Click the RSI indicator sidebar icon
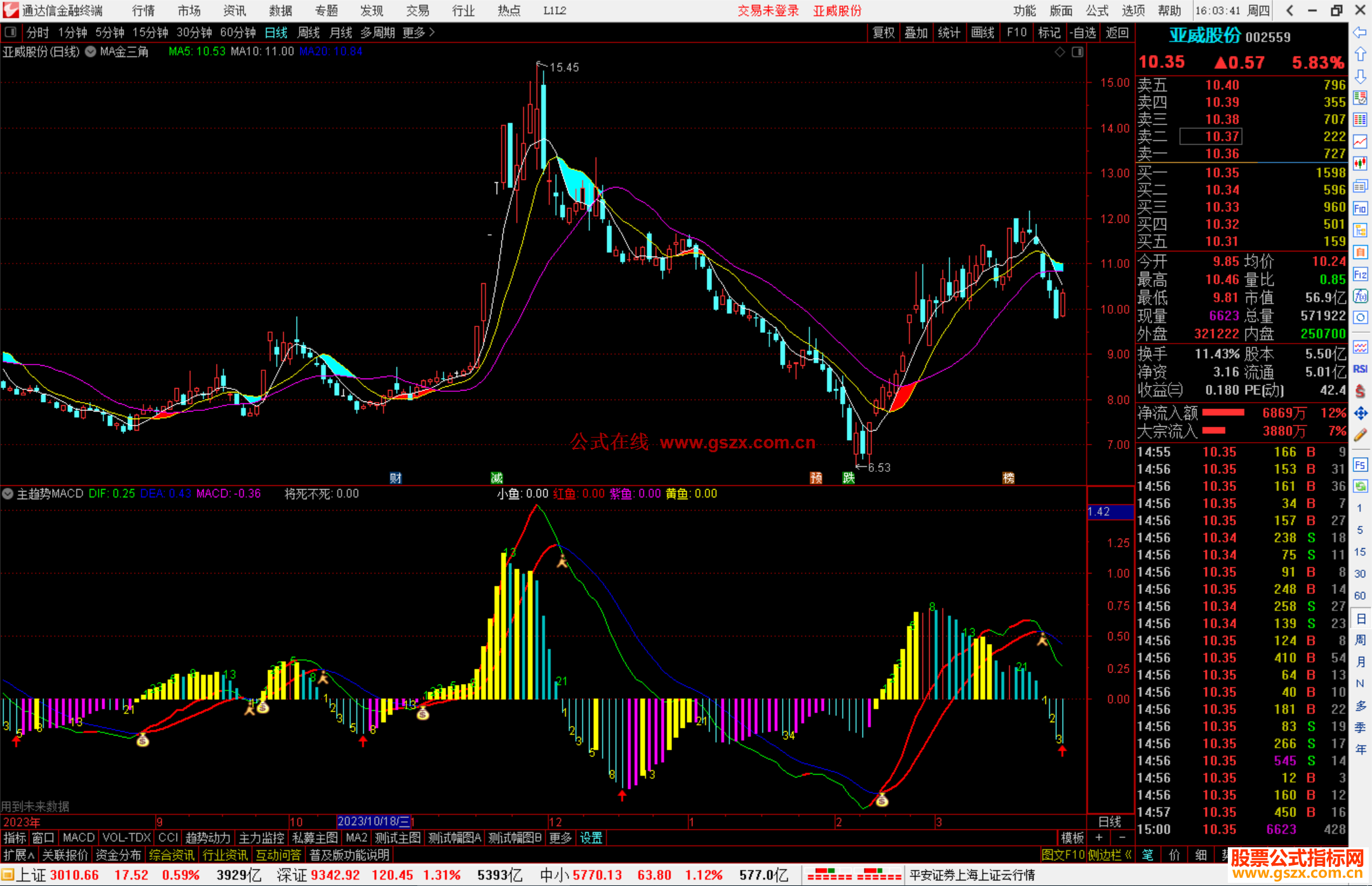This screenshot has width=1372, height=886. [1360, 369]
